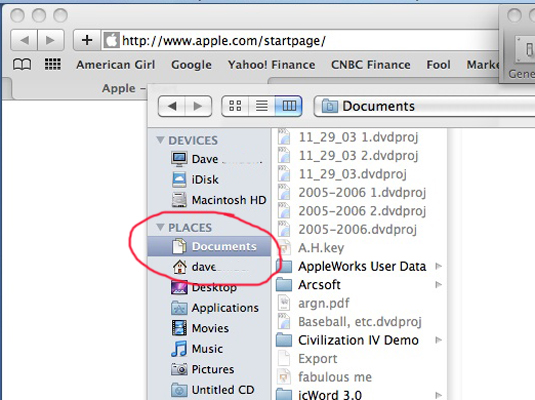The width and height of the screenshot is (535, 400).
Task: Open the Documents location popup menu
Action: tap(424, 106)
